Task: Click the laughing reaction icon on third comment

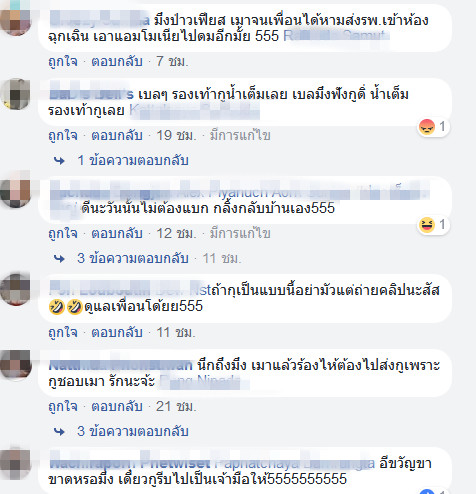Action: click(427, 225)
